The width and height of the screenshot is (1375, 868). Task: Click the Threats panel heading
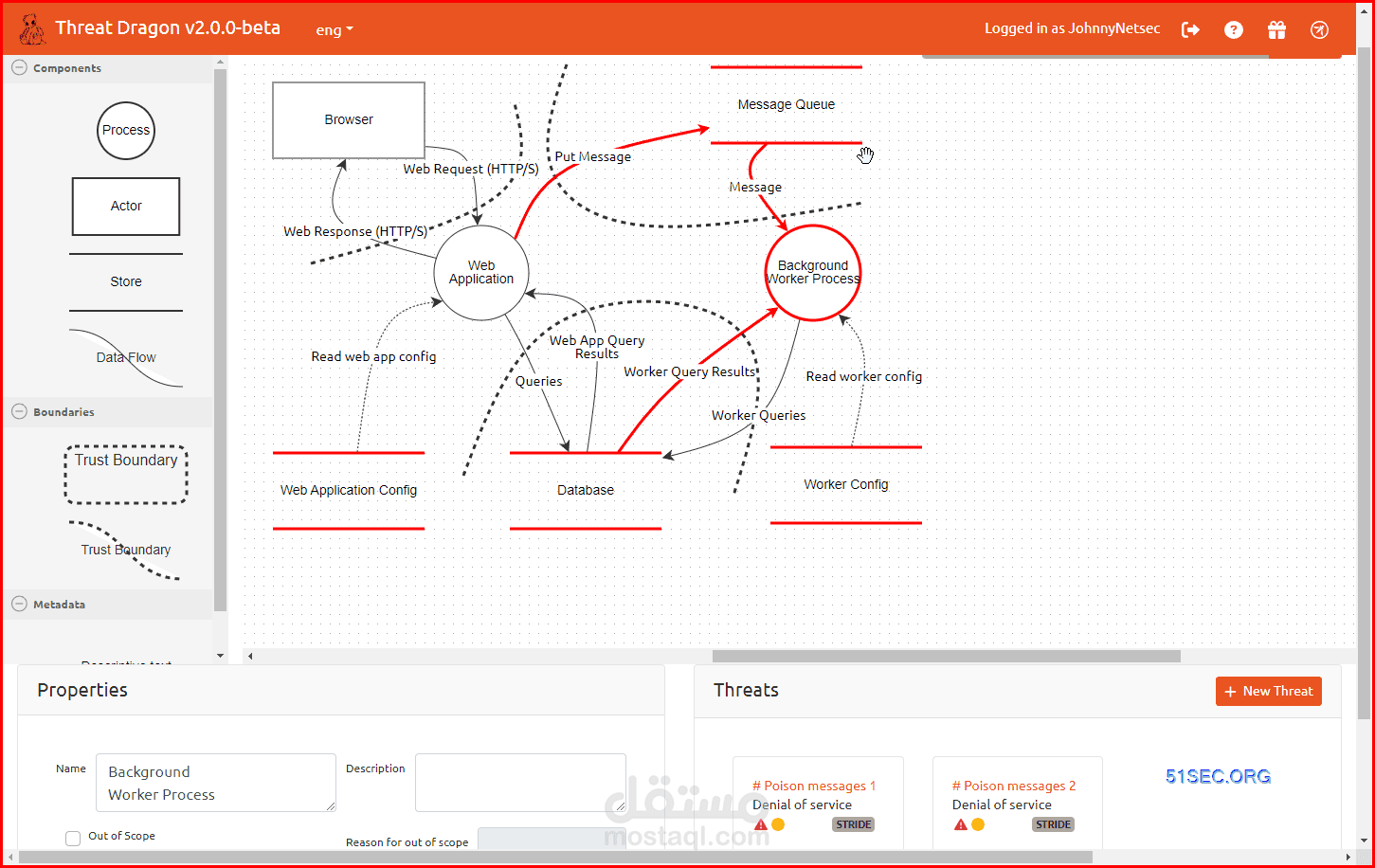click(746, 691)
